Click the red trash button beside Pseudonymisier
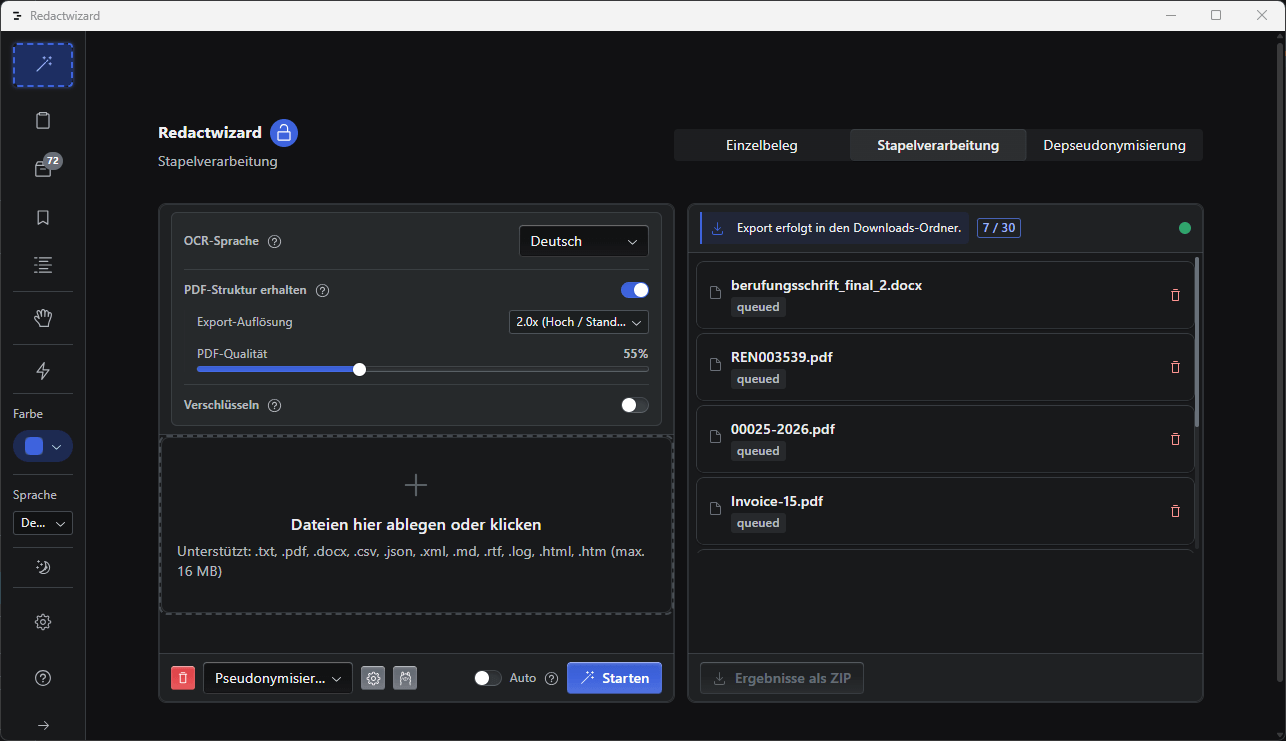Viewport: 1286px width, 741px height. pyautogui.click(x=183, y=678)
